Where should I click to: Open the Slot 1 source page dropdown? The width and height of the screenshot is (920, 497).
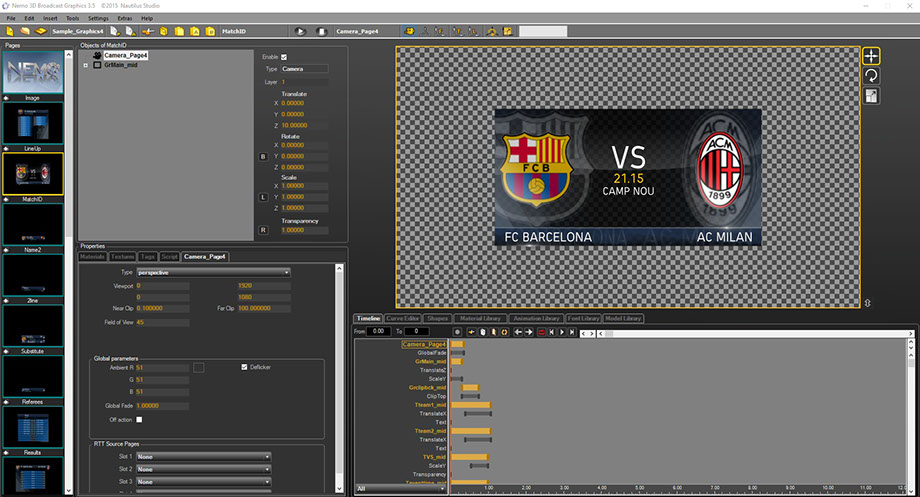tap(204, 456)
